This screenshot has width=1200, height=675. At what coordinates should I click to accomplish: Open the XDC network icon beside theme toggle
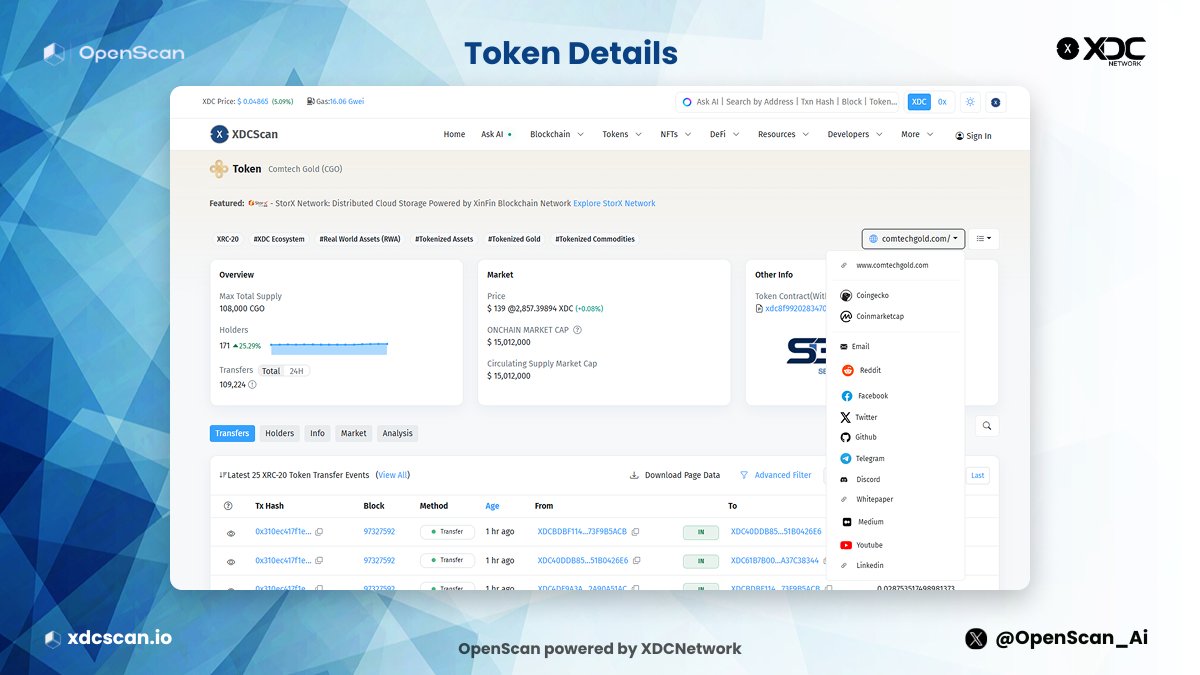996,102
